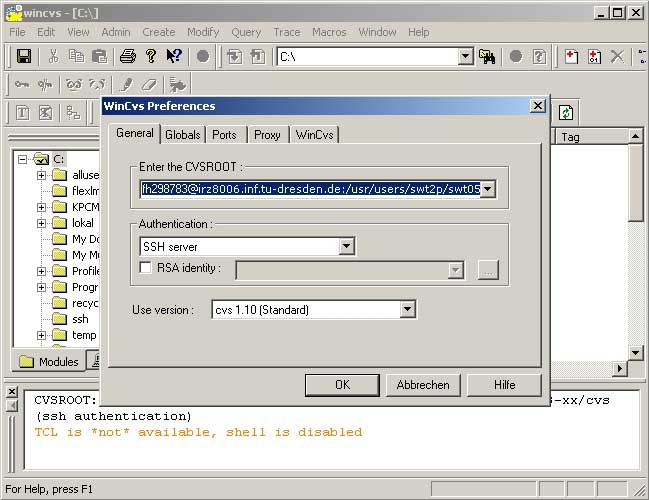This screenshot has height=500, width=649.
Task: Expand the Progr folder node
Action: (41, 287)
